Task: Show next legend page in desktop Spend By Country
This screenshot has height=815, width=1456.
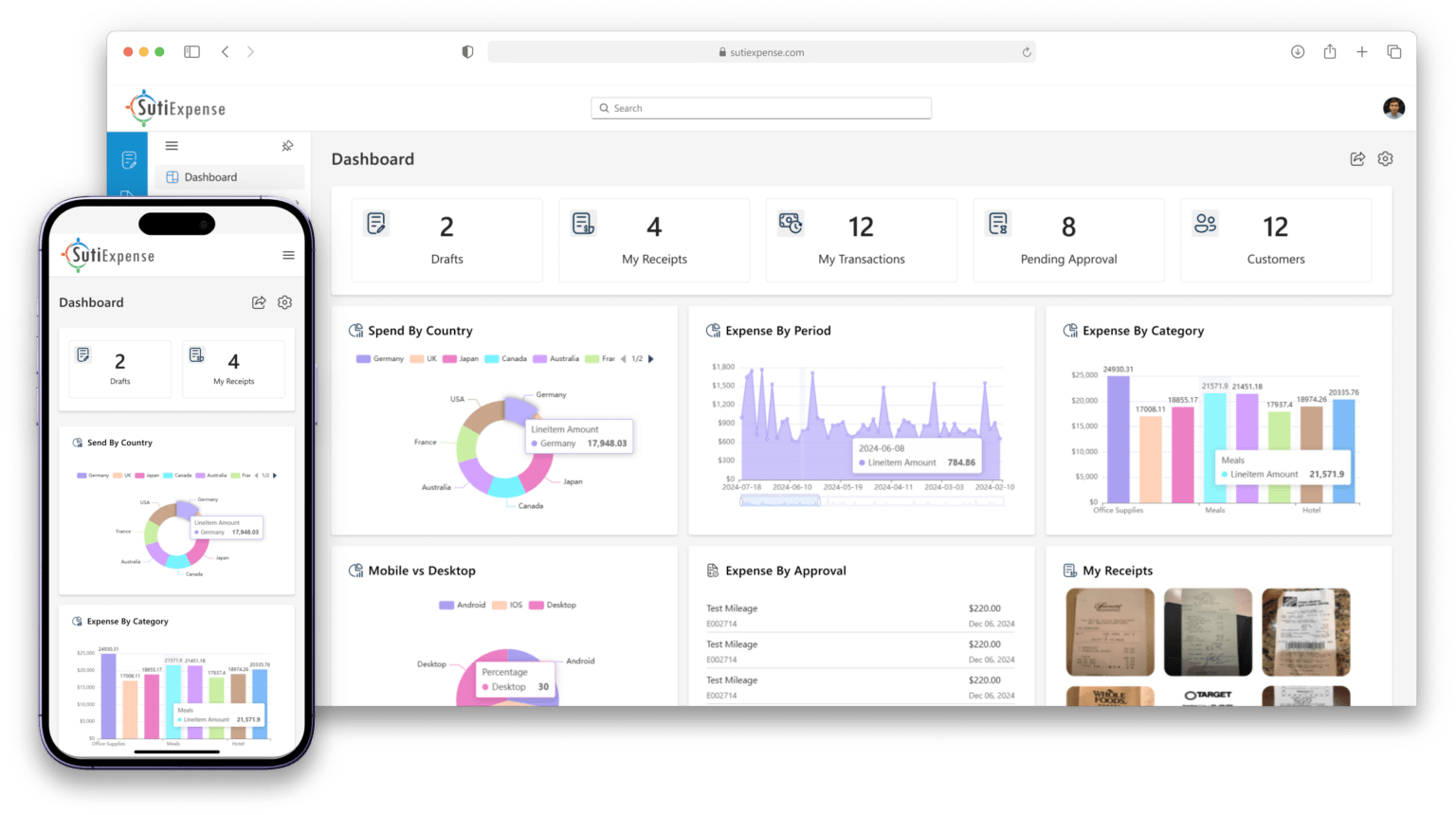Action: [651, 359]
